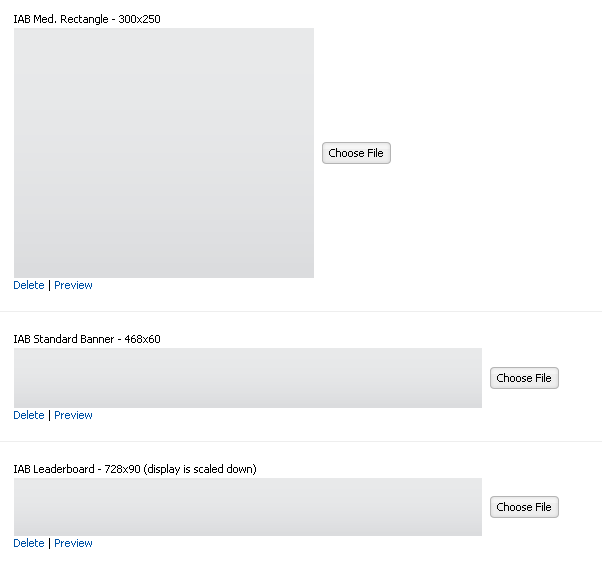Preview the IAB Standard Banner ad
602x567 pixels.
click(73, 415)
